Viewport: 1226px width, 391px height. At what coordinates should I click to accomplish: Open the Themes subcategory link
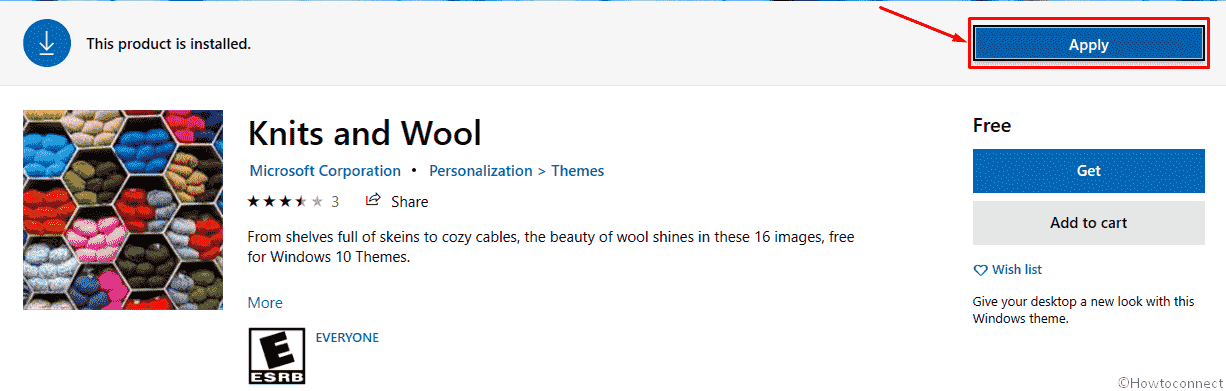pos(578,171)
